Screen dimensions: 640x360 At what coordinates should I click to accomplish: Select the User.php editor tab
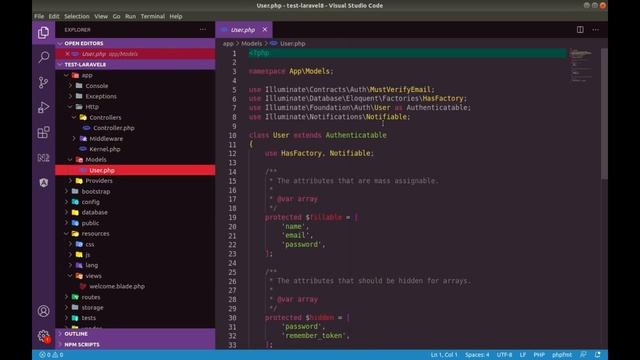click(244, 30)
